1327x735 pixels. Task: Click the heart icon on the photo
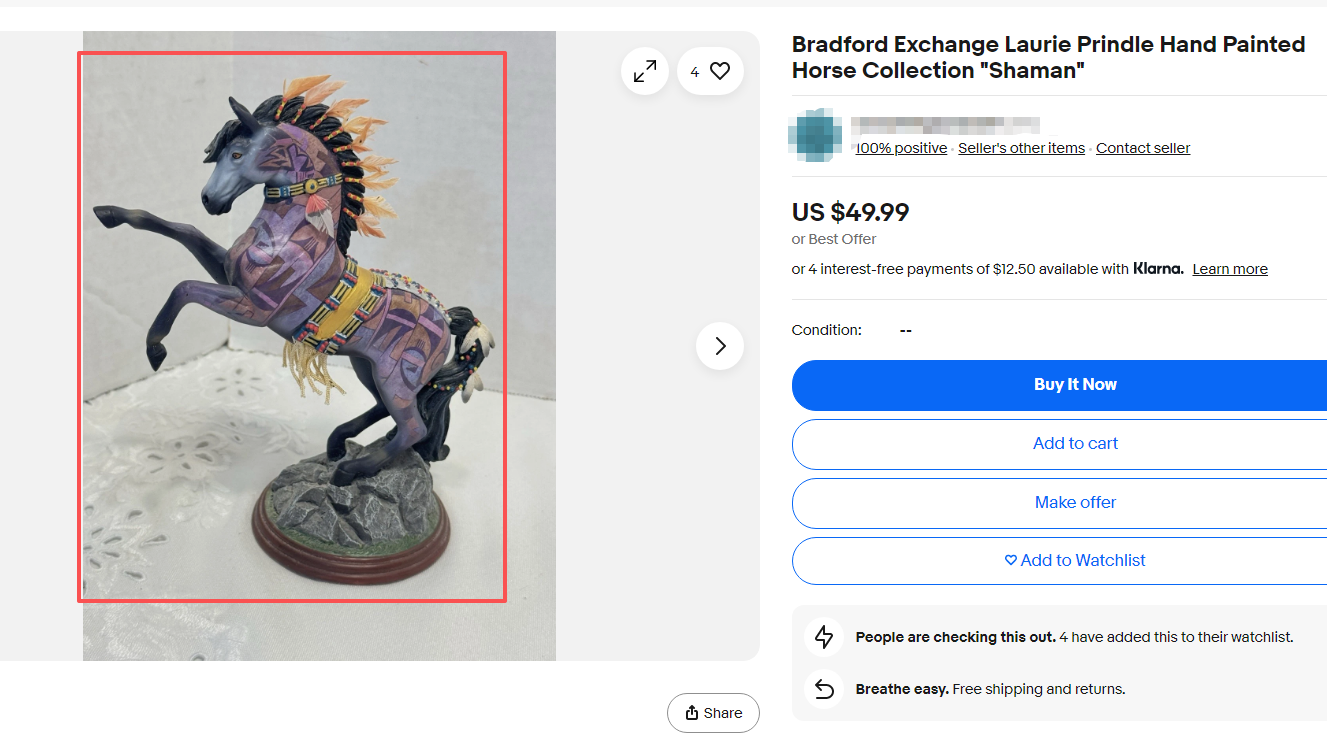pos(720,71)
